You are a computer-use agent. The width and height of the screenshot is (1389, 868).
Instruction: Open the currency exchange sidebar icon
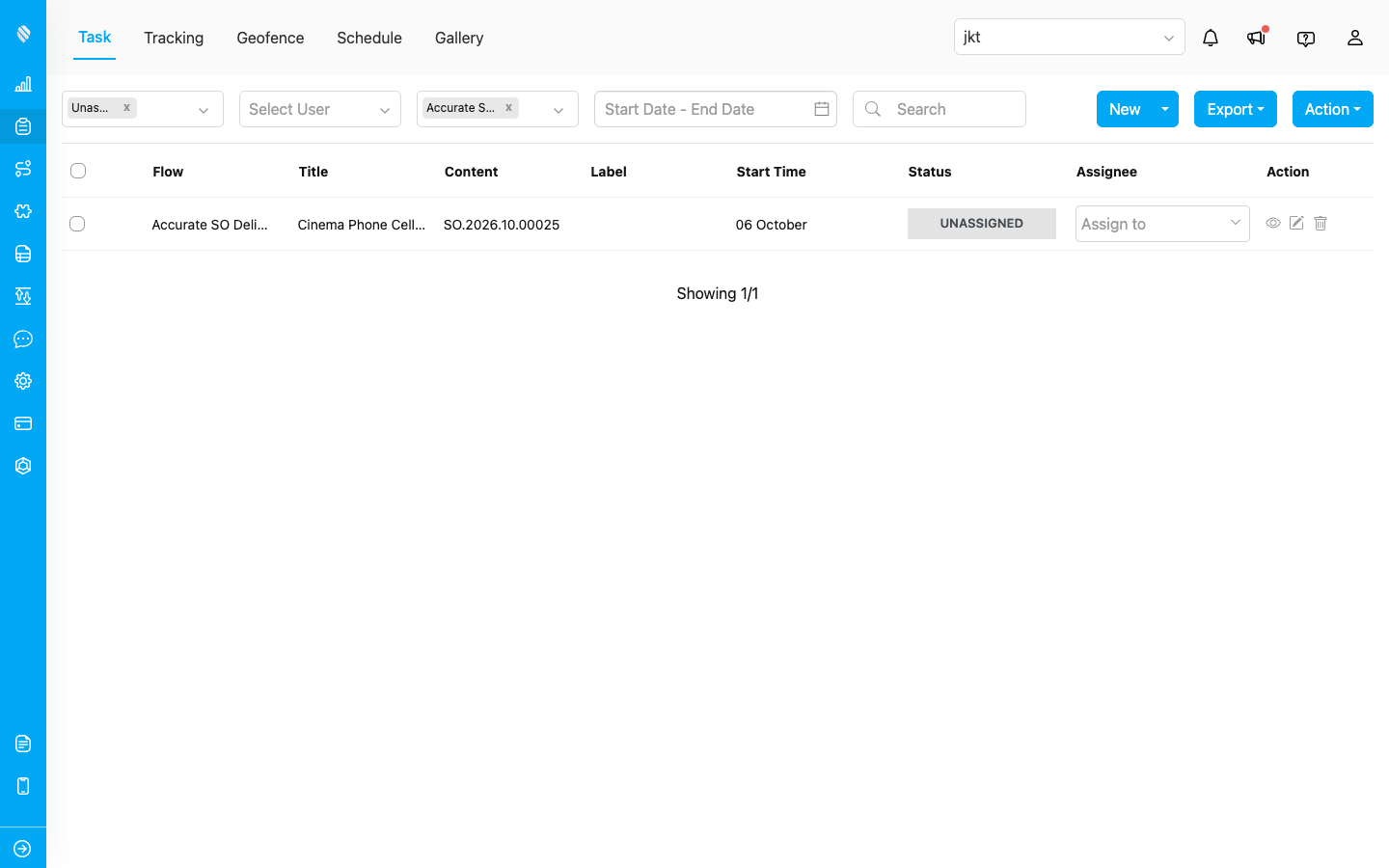[23, 296]
